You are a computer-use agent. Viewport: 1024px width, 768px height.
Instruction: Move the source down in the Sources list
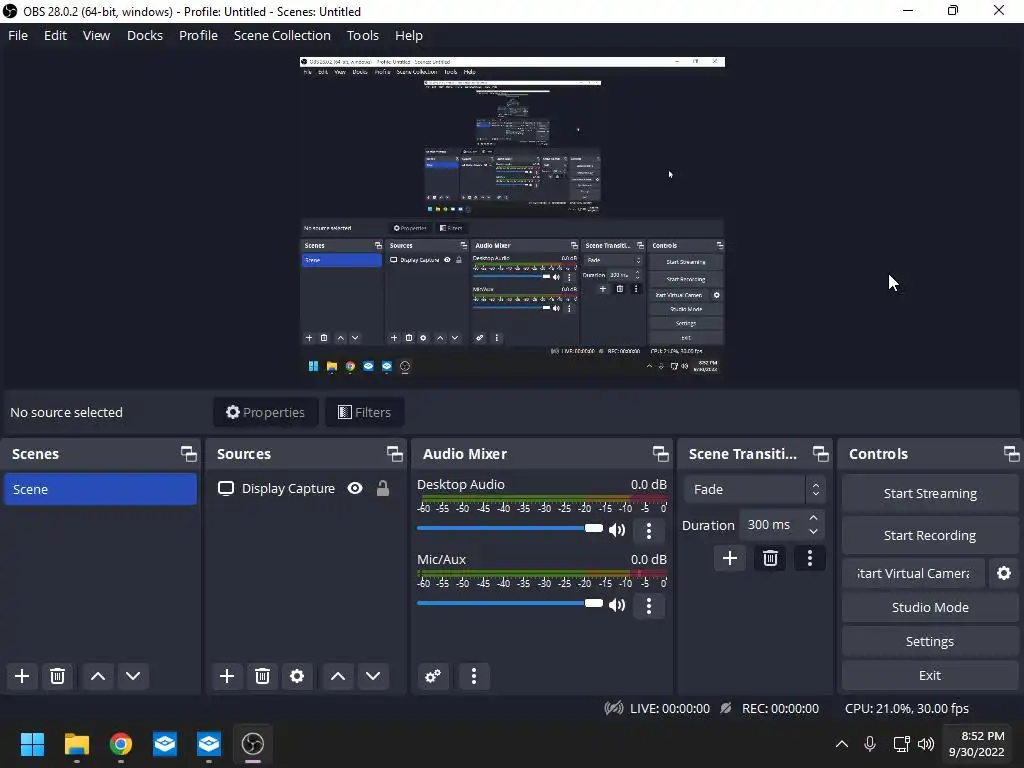373,676
